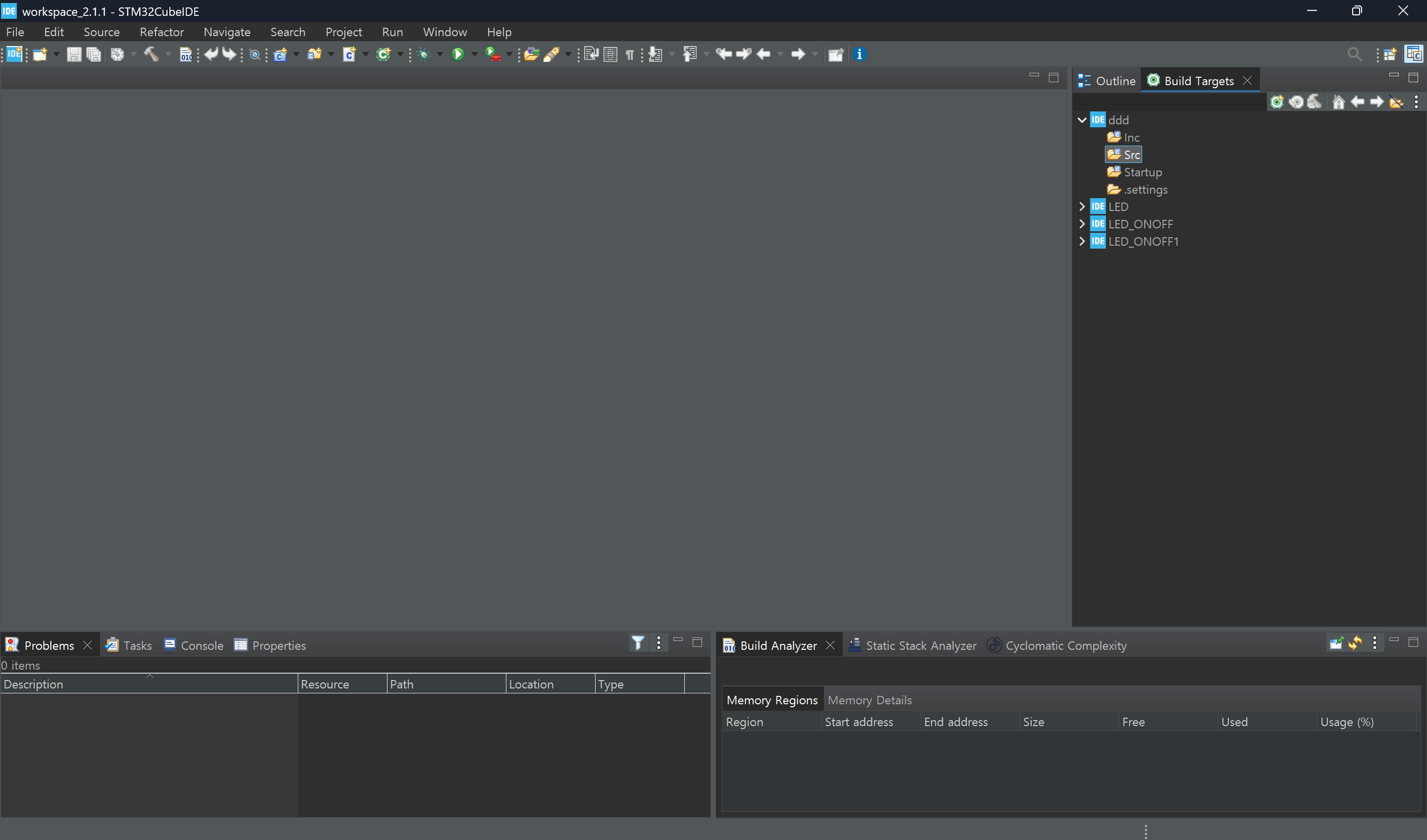Open the Window menu
This screenshot has width=1427, height=840.
(x=445, y=32)
